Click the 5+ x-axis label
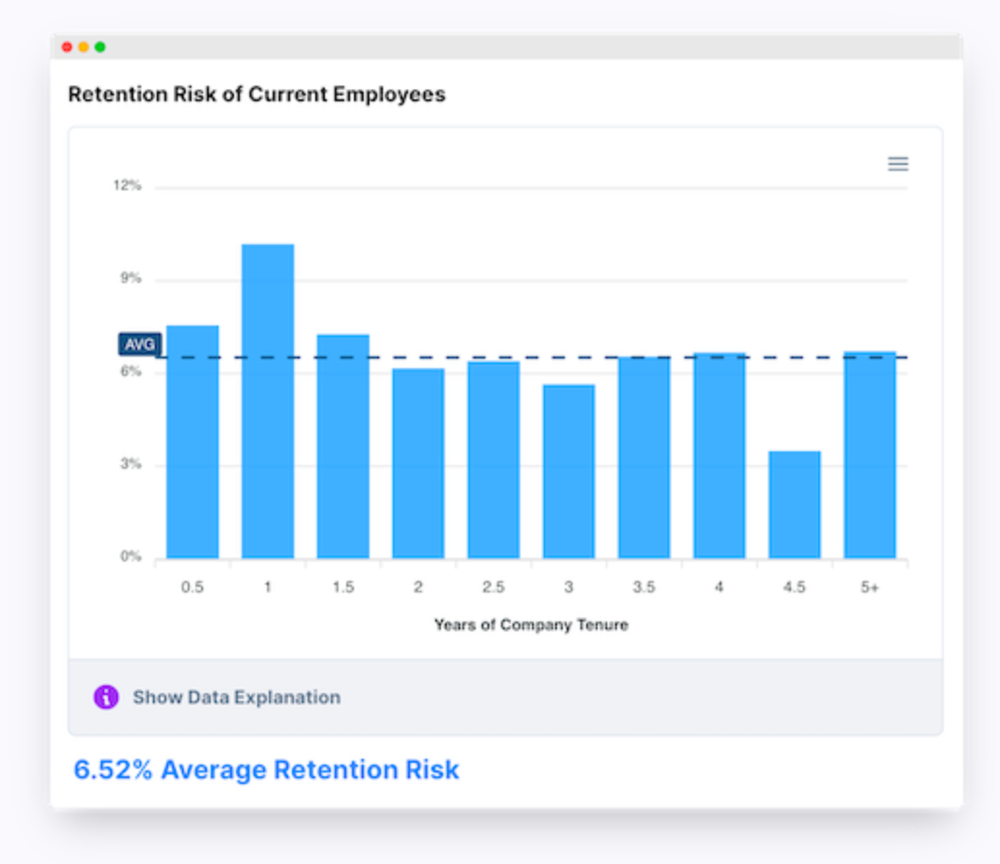Image resolution: width=1000 pixels, height=864 pixels. [870, 587]
